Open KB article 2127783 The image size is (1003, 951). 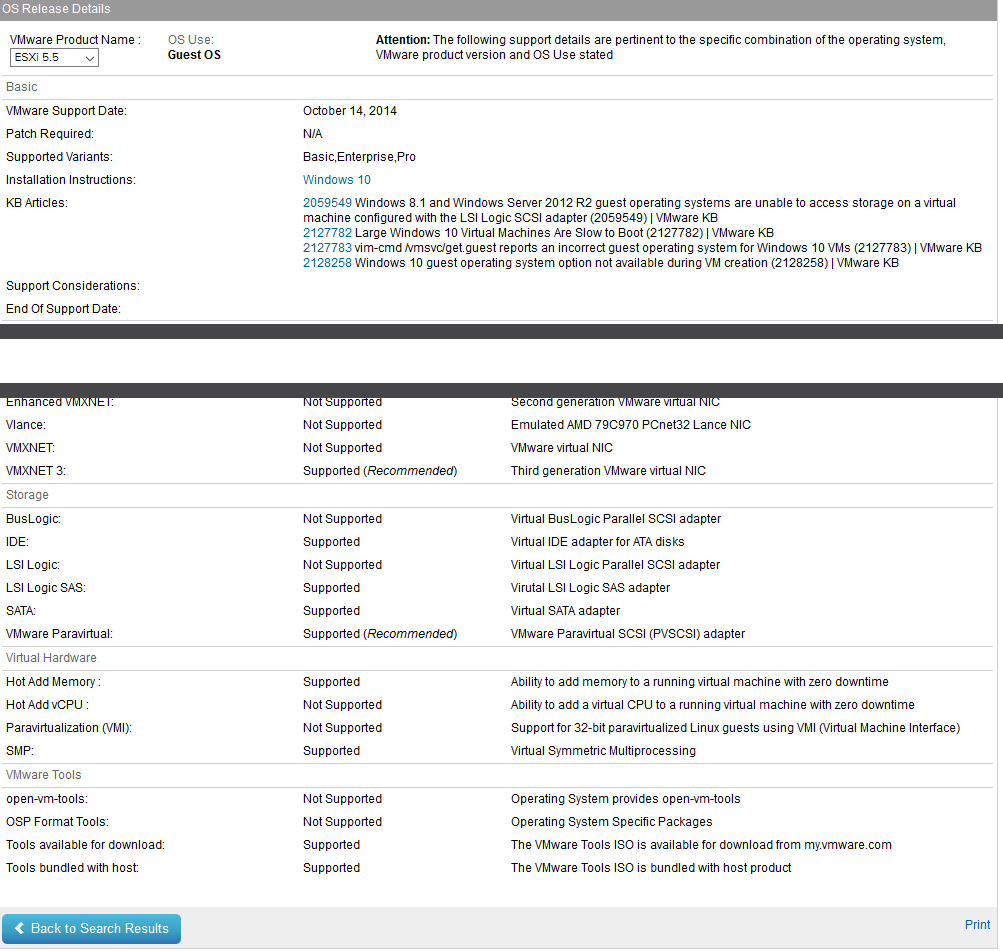coord(327,248)
